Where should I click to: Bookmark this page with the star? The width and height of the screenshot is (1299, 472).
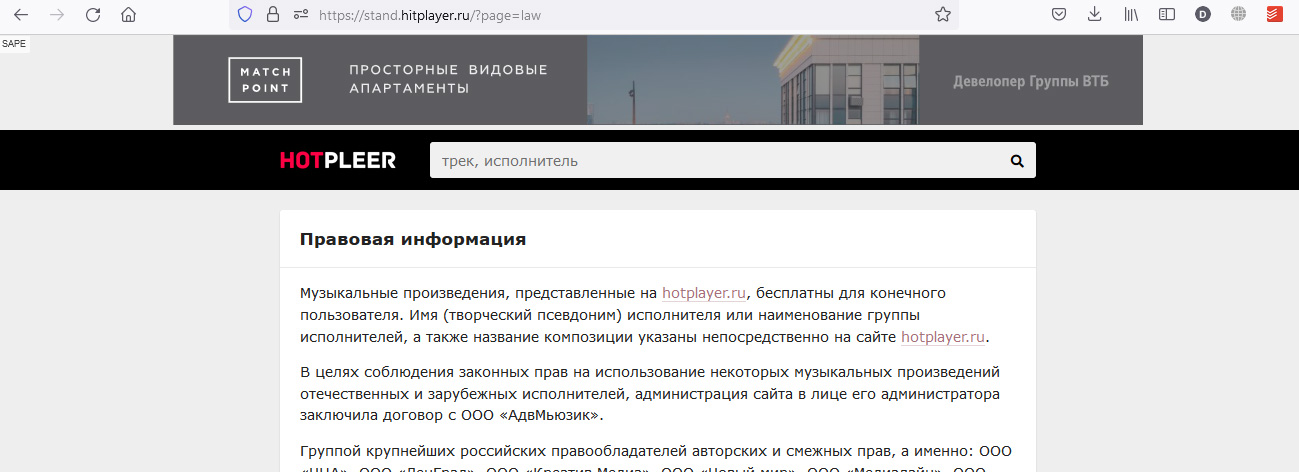tap(942, 15)
